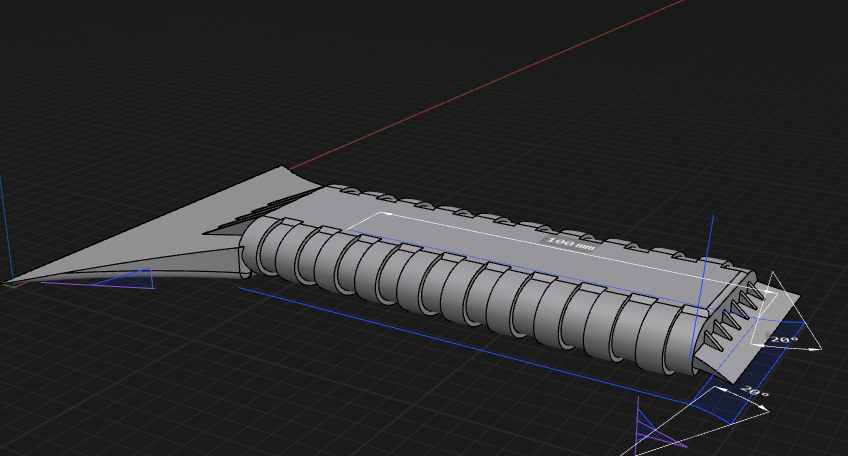Screen dimensions: 848x456
Task: Click the left arrowhead of the 100 mm dimension
Action: coord(387,214)
